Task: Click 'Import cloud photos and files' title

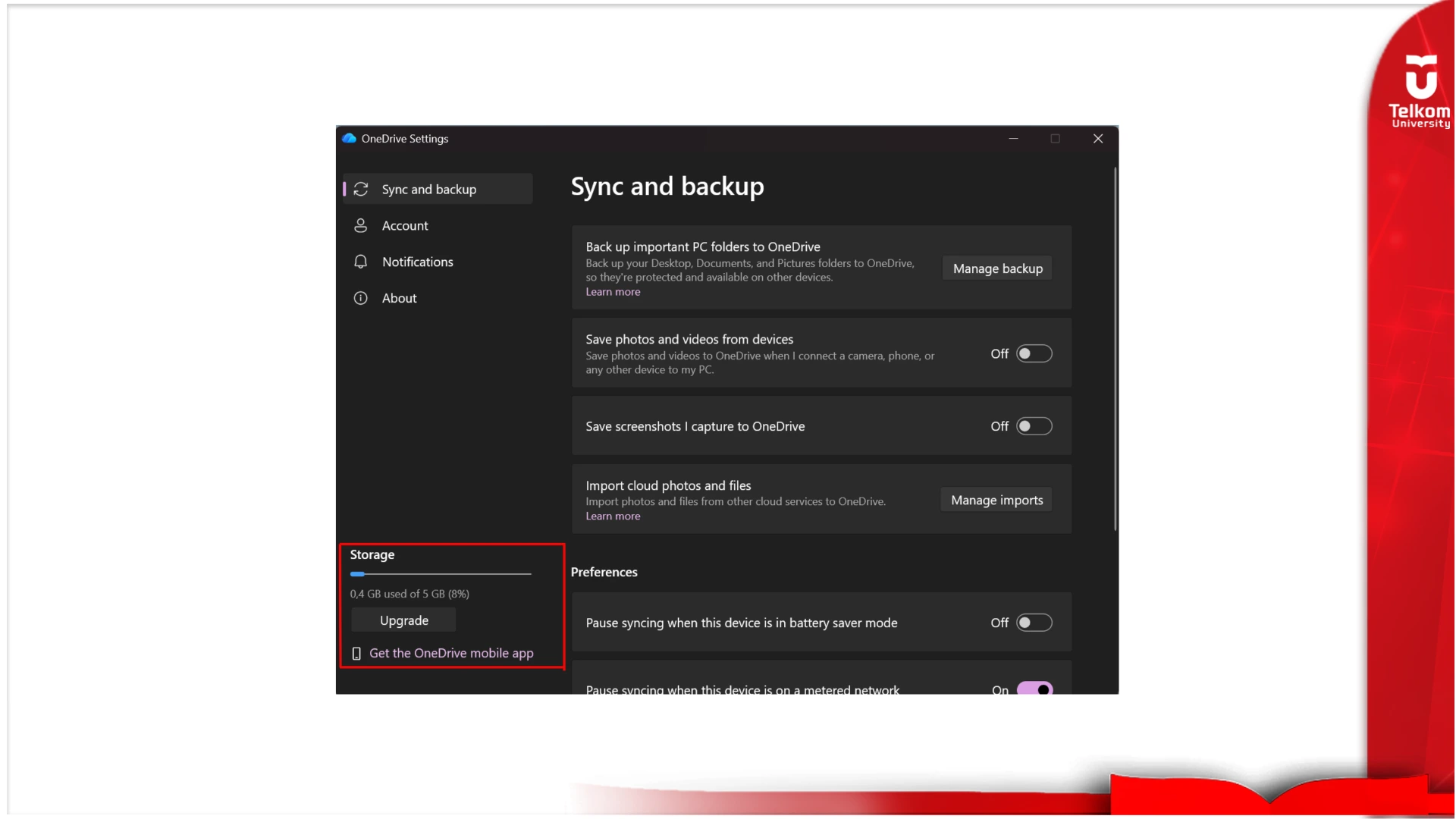Action: [x=668, y=485]
